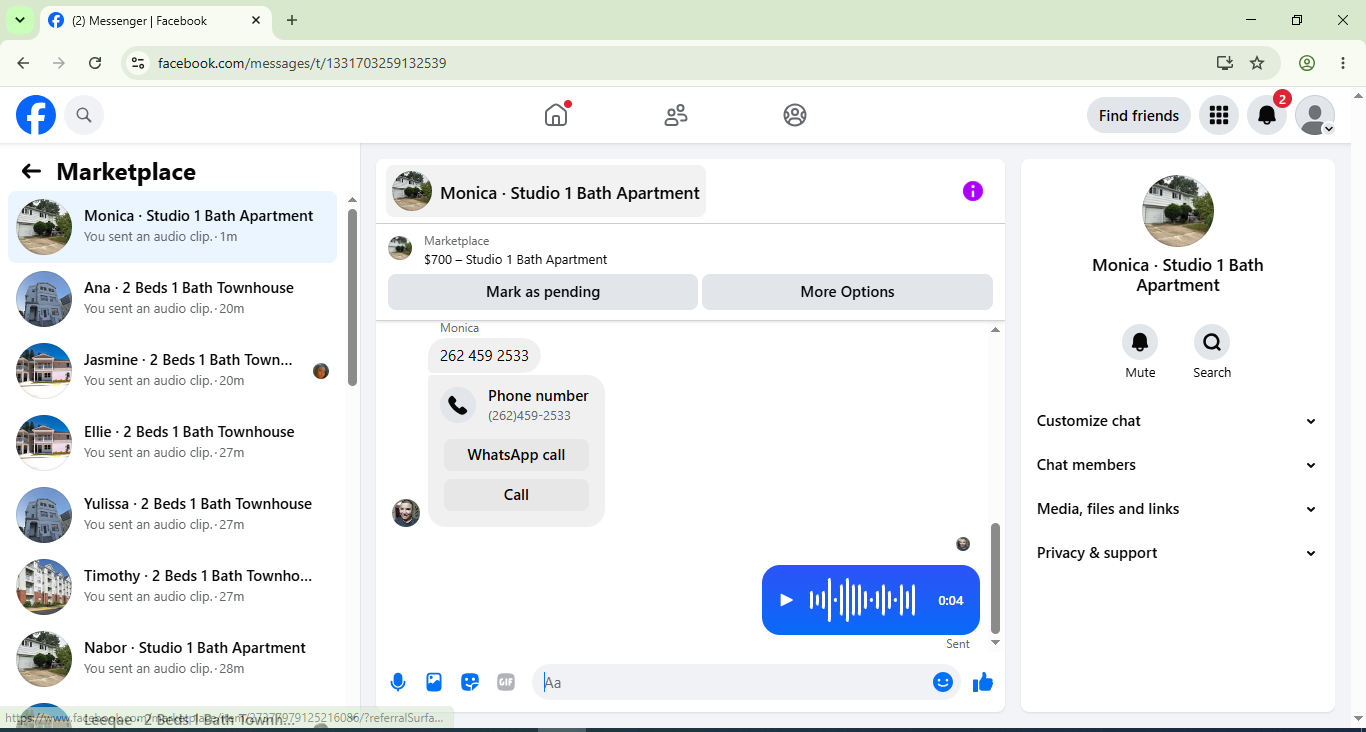
Task: Open Jasmine 2 Beds 1 Bath chat
Action: (172, 371)
